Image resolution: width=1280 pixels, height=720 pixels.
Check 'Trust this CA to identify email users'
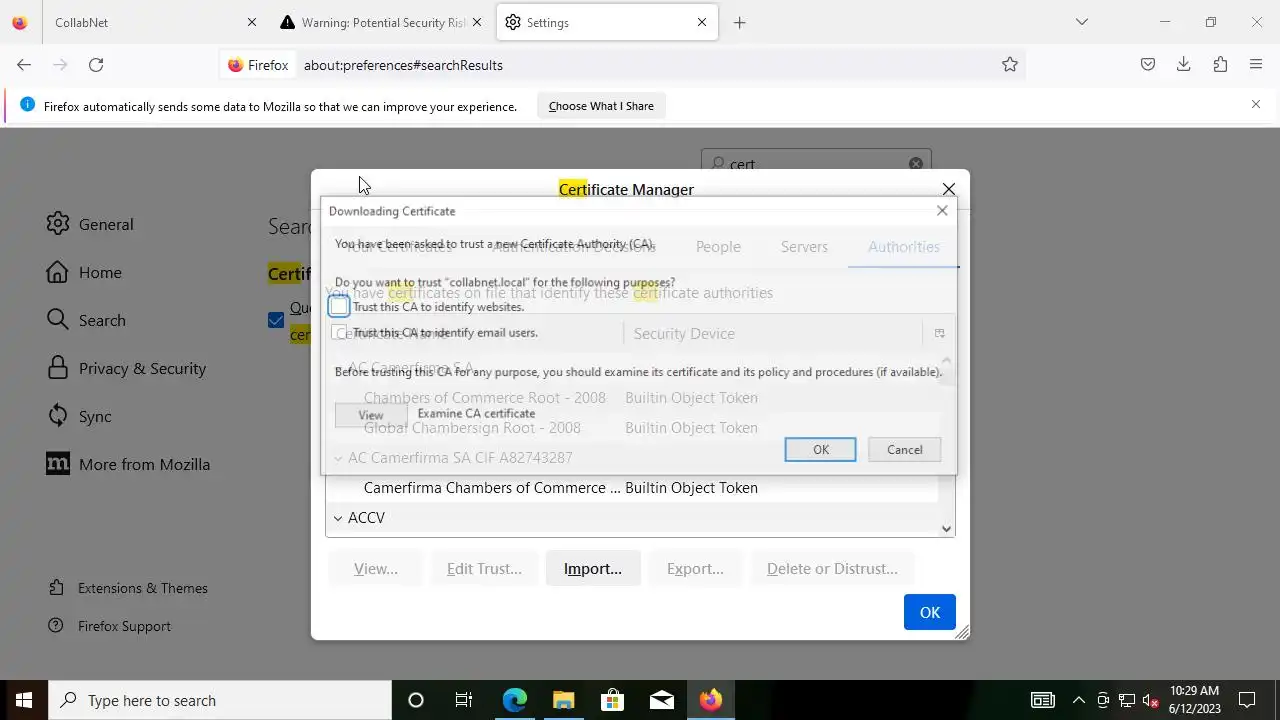(x=339, y=332)
